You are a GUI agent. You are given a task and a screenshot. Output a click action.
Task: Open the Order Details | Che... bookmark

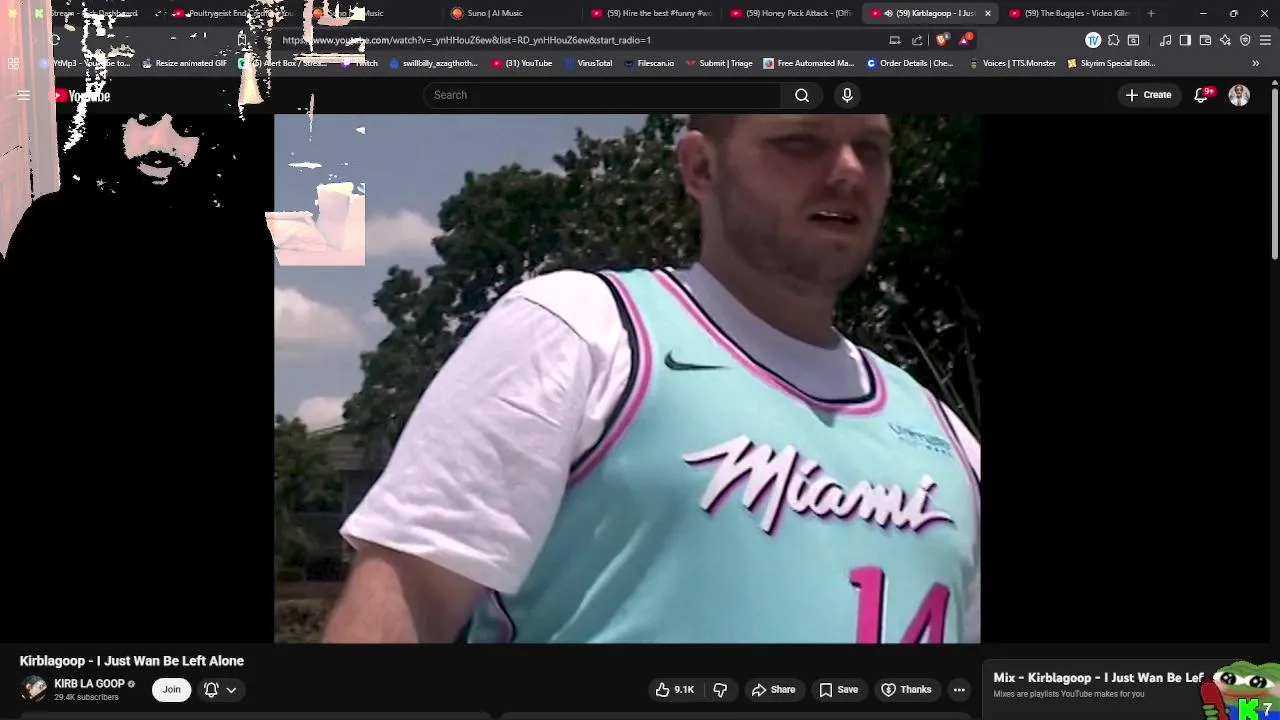pyautogui.click(x=910, y=63)
